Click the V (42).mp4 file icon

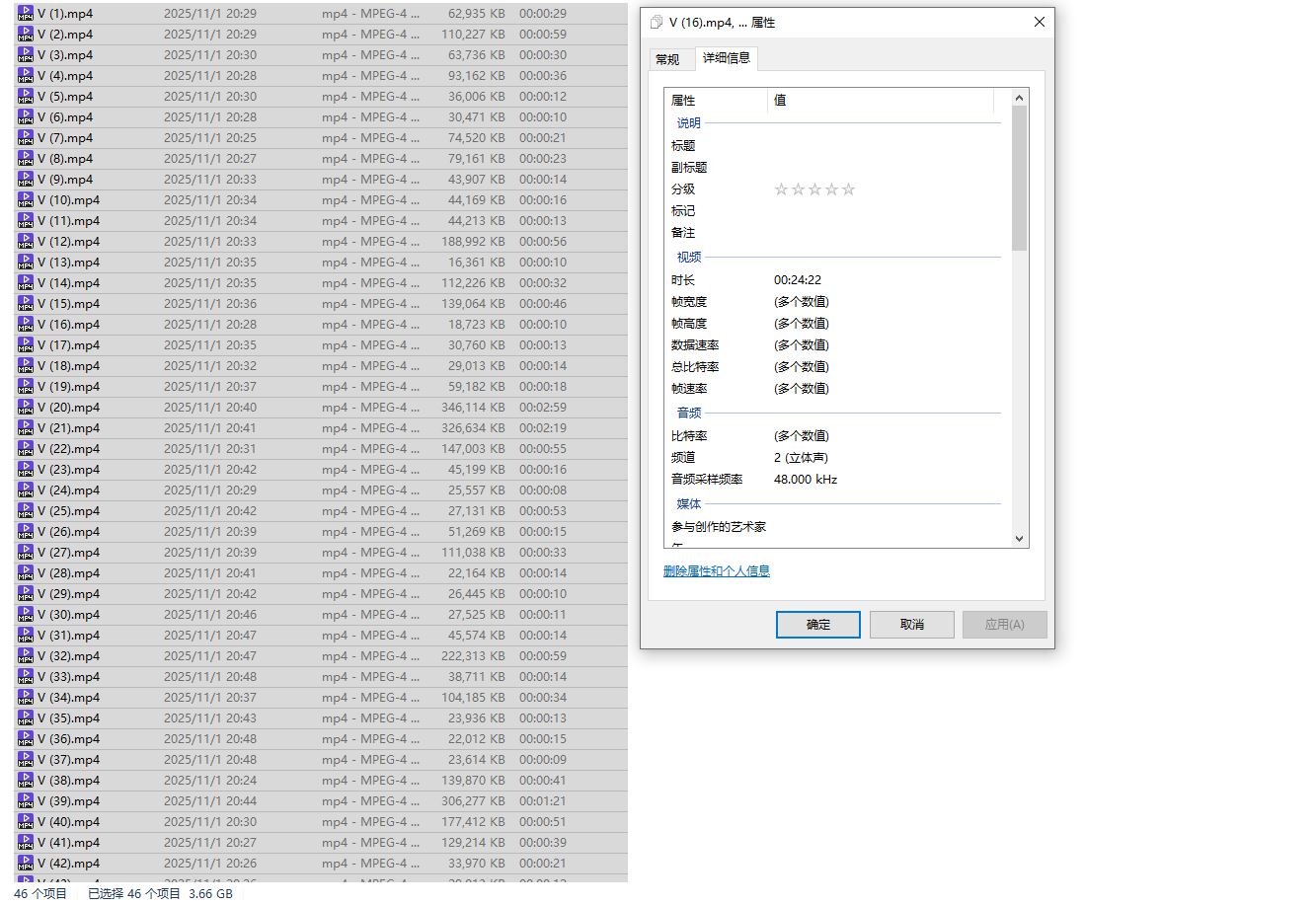pos(26,864)
